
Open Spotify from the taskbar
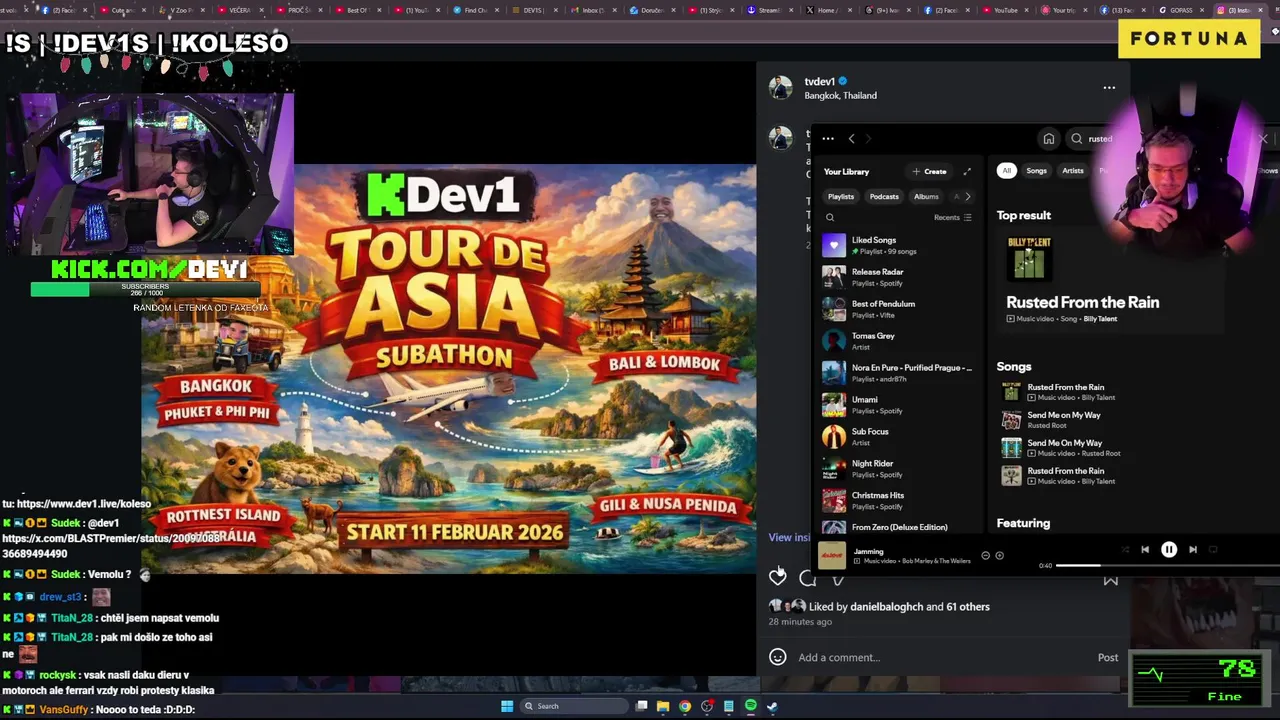click(750, 706)
